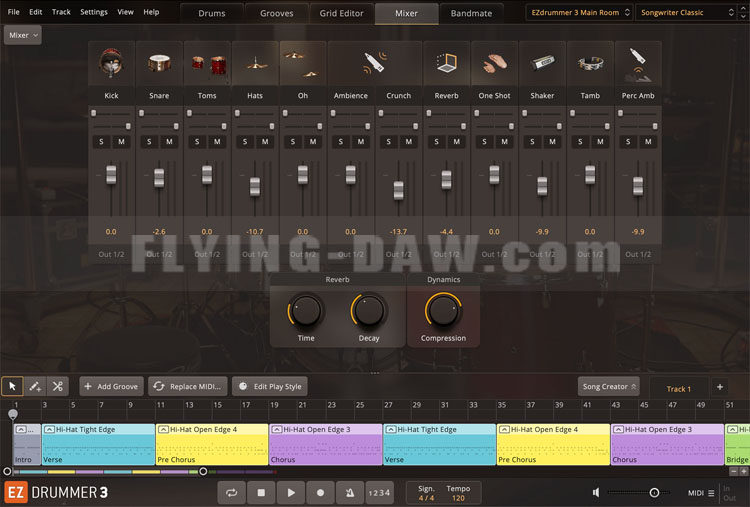Open the MIDI settings menu icon
Image resolution: width=750 pixels, height=507 pixels.
coord(711,493)
